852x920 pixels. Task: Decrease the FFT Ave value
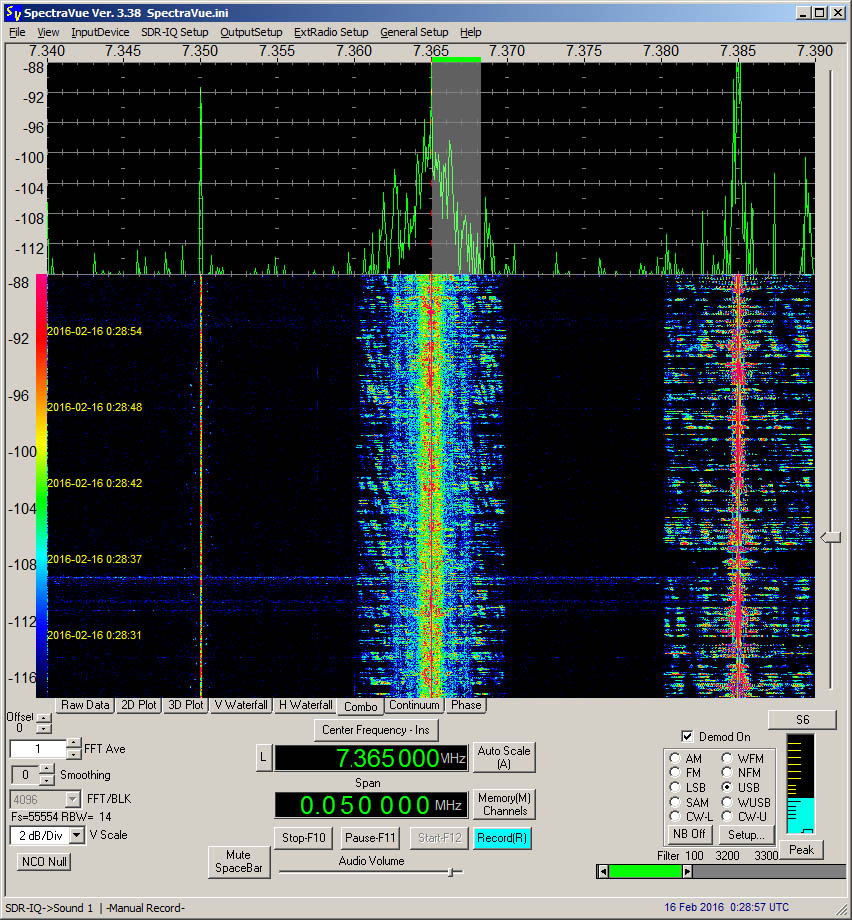pyautogui.click(x=73, y=755)
